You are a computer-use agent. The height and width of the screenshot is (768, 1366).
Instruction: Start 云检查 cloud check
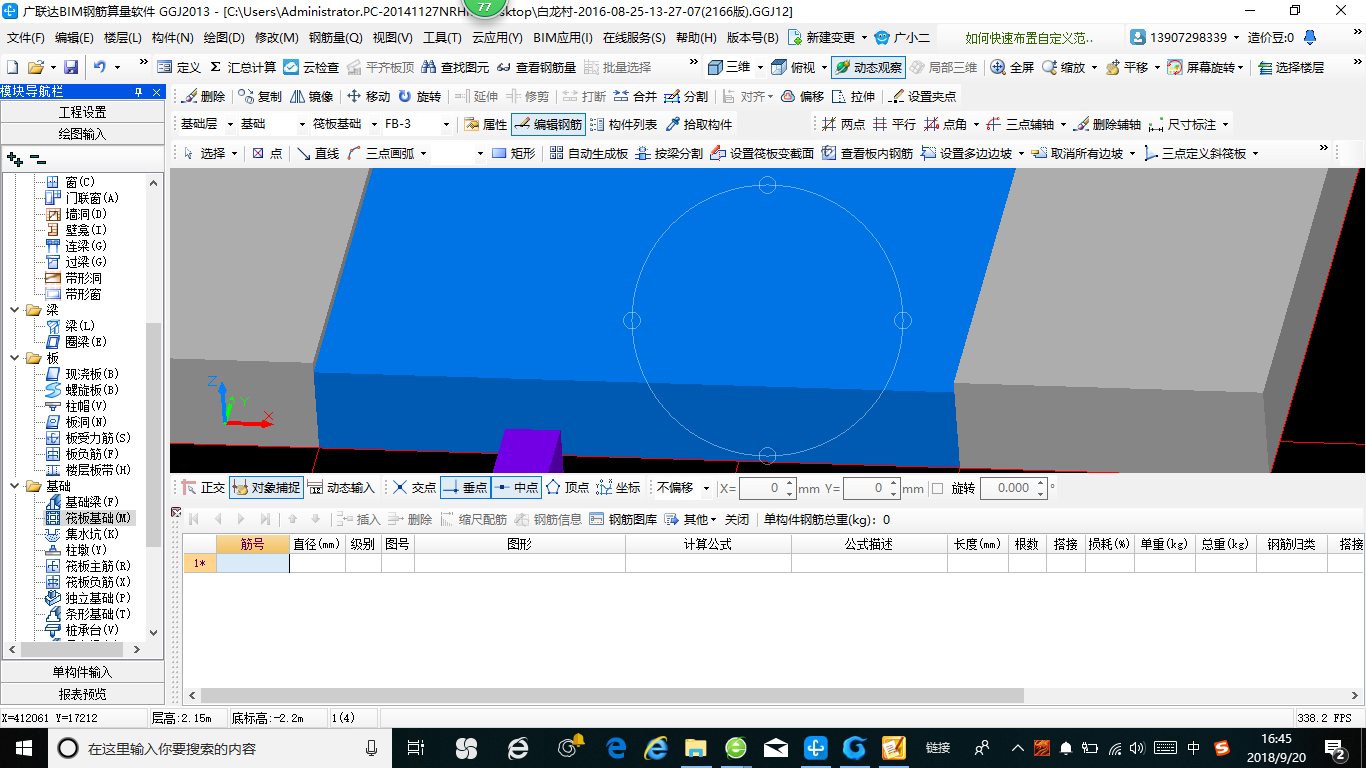[311, 67]
